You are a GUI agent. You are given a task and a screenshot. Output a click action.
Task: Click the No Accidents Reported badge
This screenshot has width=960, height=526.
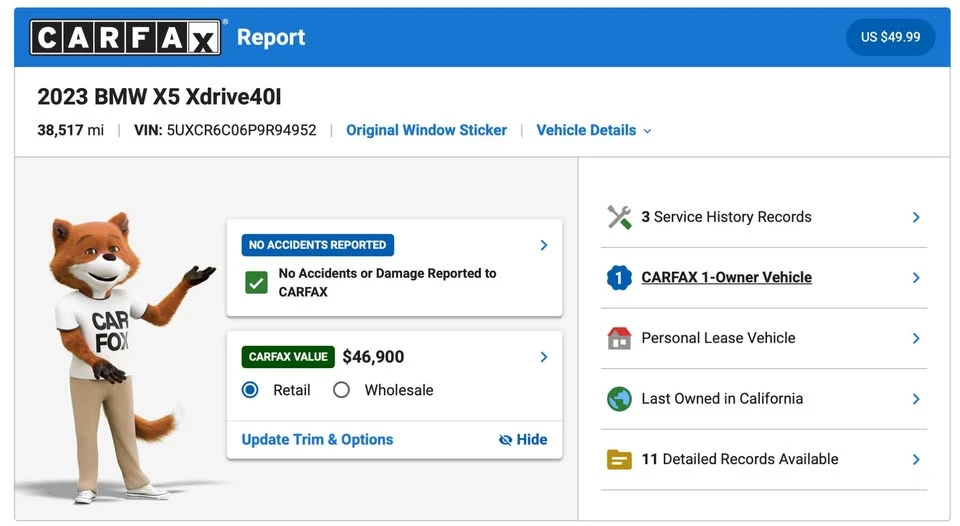pos(317,245)
